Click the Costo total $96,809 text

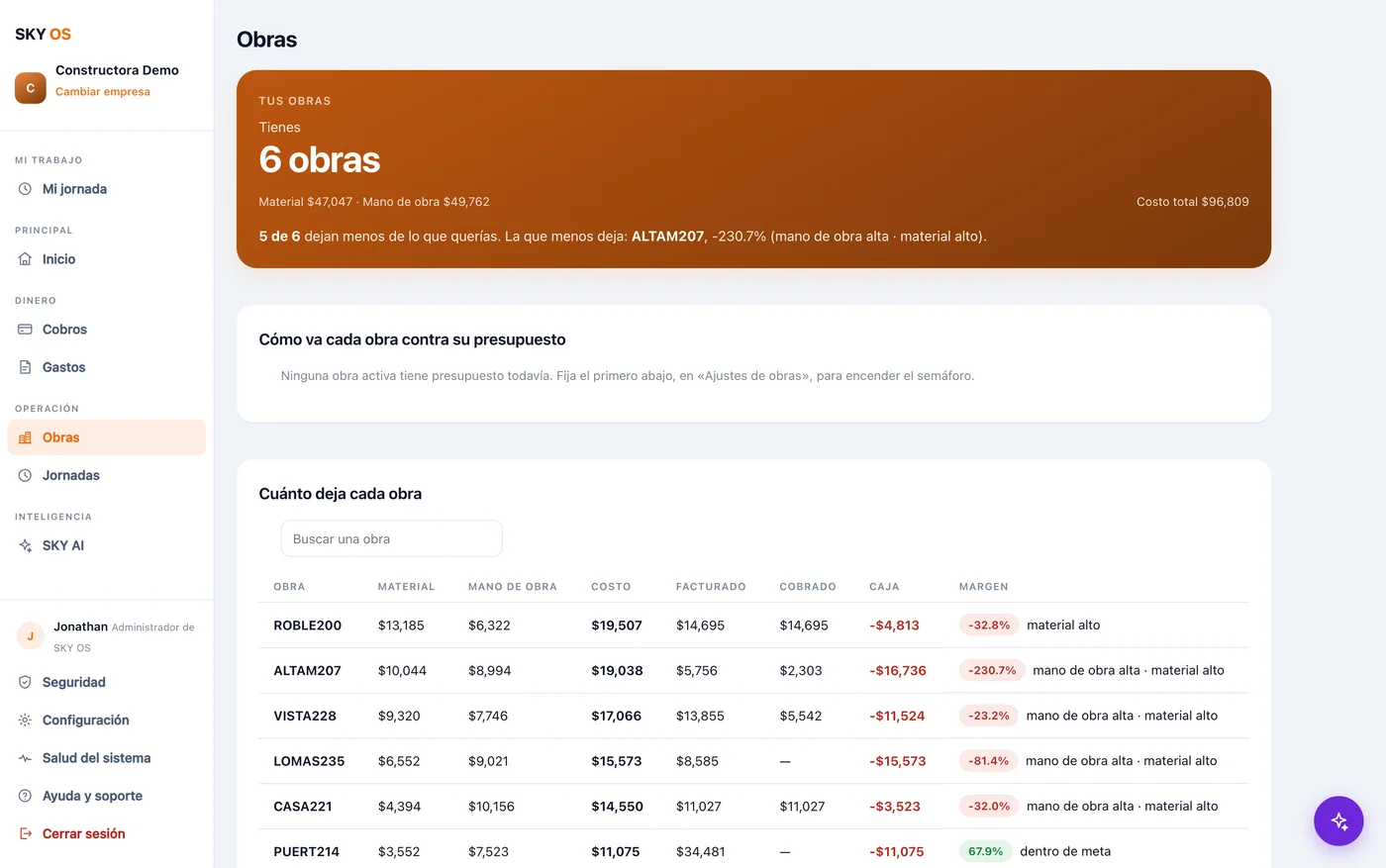(1193, 202)
